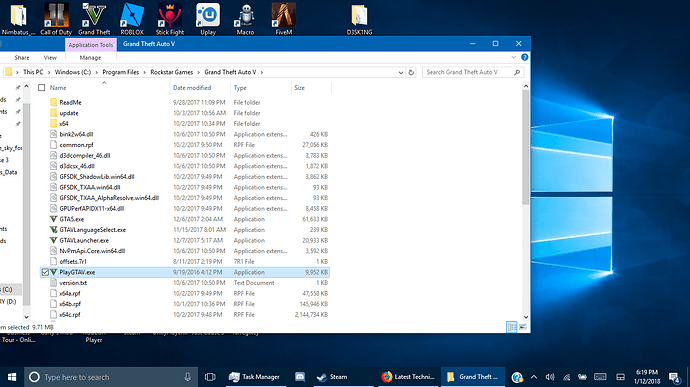This screenshot has height=387, width=690.
Task: Go to Windows (C:) in breadcrumb
Action: [73, 72]
